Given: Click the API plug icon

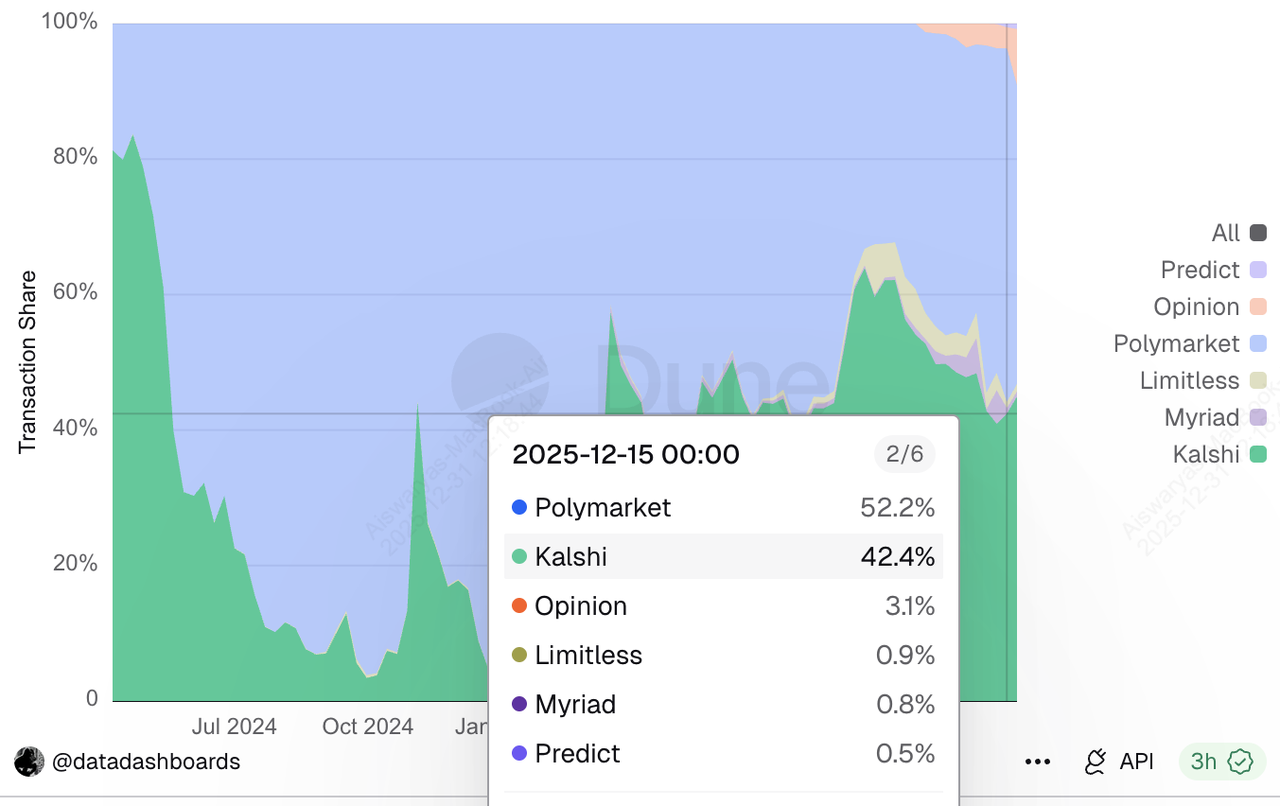Looking at the screenshot, I should point(1096,762).
